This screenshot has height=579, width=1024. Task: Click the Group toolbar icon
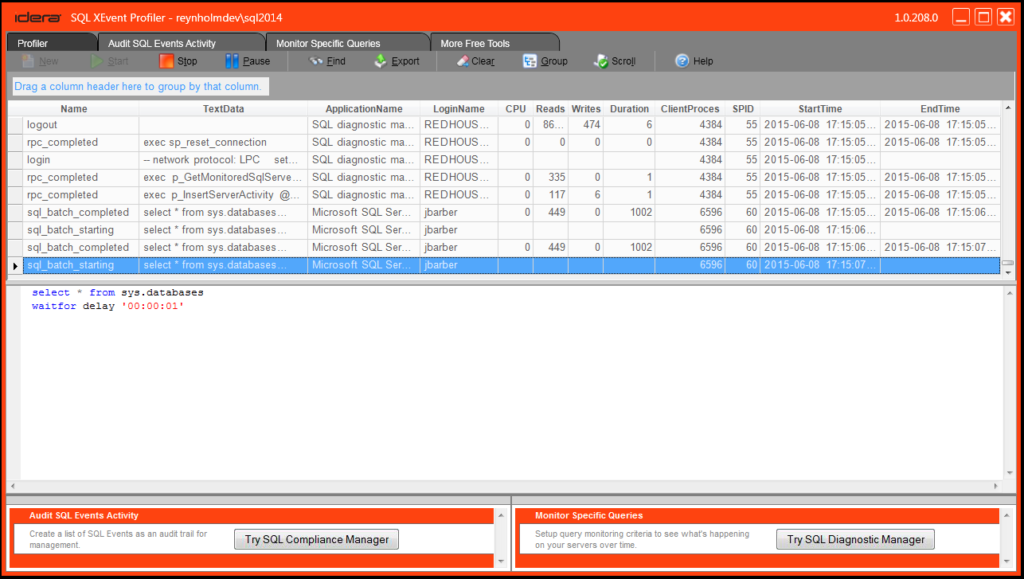[530, 61]
